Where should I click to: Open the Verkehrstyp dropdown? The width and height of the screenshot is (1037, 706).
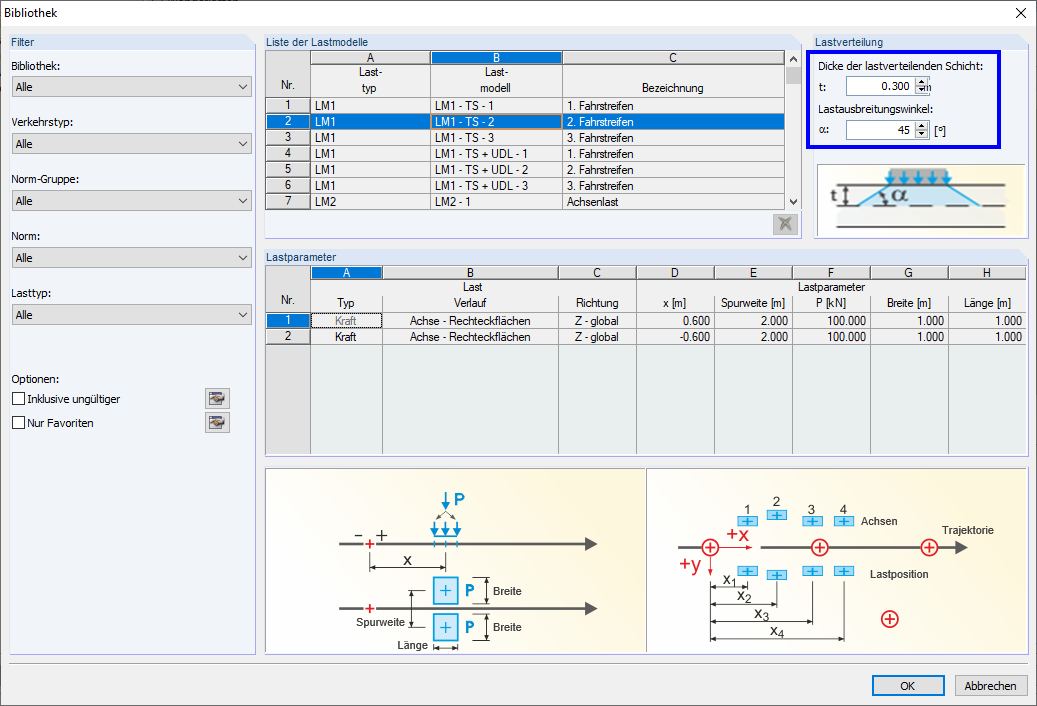coord(132,143)
